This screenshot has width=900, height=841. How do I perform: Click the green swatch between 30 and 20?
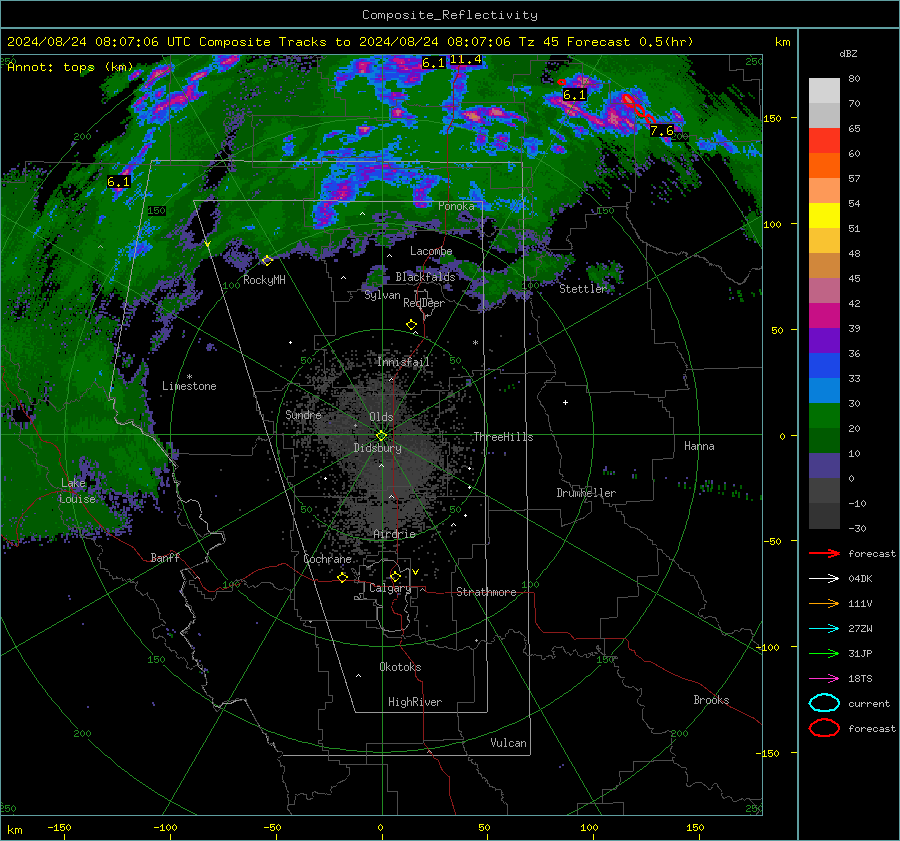824,415
